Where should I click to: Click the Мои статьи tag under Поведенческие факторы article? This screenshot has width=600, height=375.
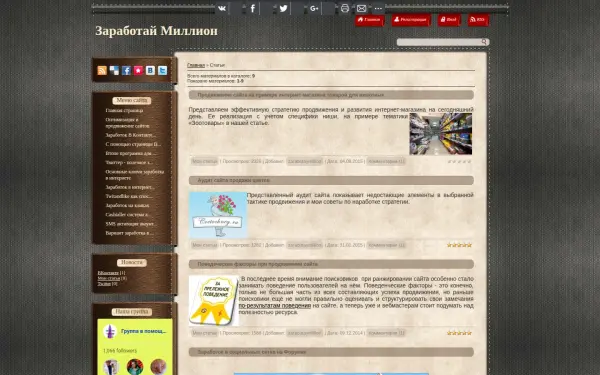click(205, 333)
